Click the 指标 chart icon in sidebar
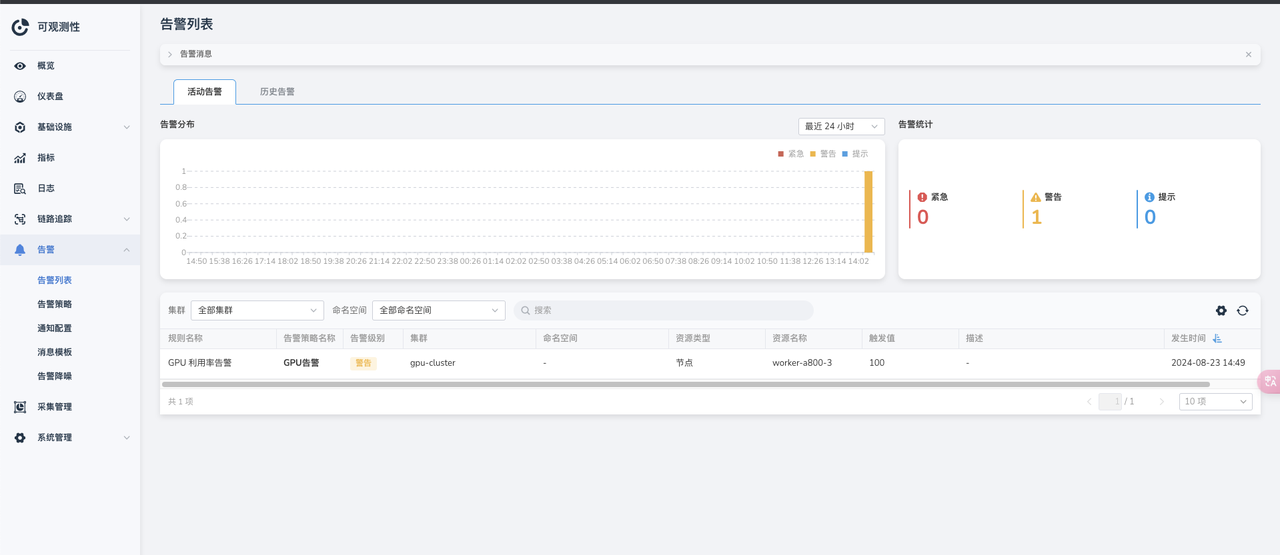The height and width of the screenshot is (555, 1280). pyautogui.click(x=20, y=158)
